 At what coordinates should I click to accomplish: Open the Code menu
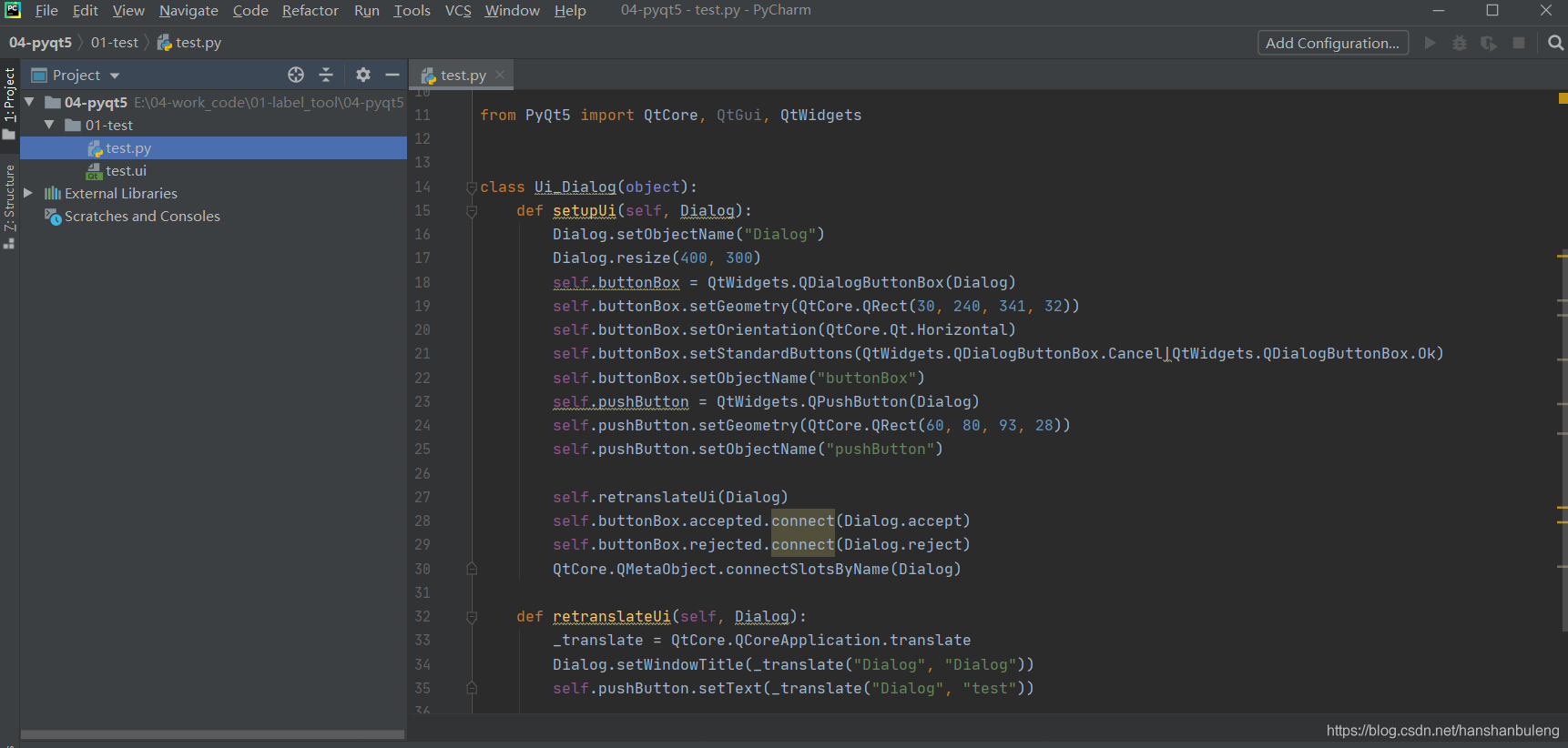point(250,11)
